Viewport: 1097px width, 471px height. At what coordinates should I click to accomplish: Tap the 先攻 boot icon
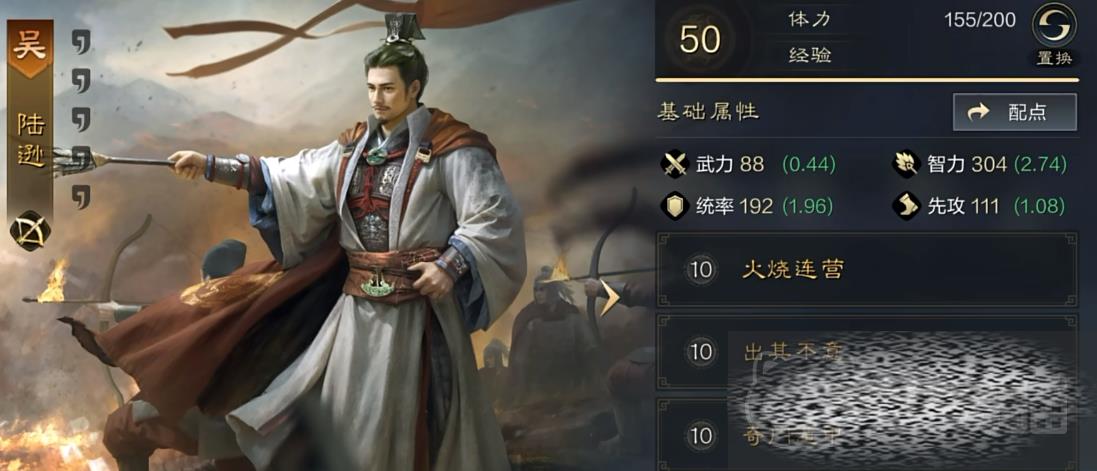(906, 206)
